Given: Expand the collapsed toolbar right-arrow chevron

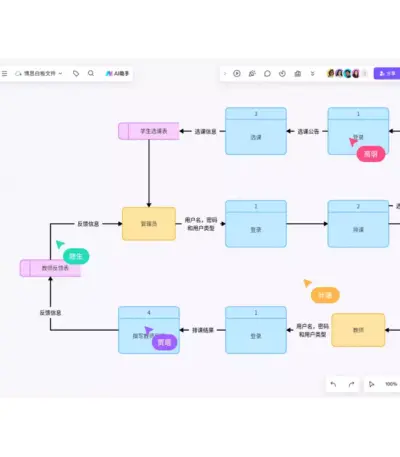Looking at the screenshot, I should coord(225,74).
